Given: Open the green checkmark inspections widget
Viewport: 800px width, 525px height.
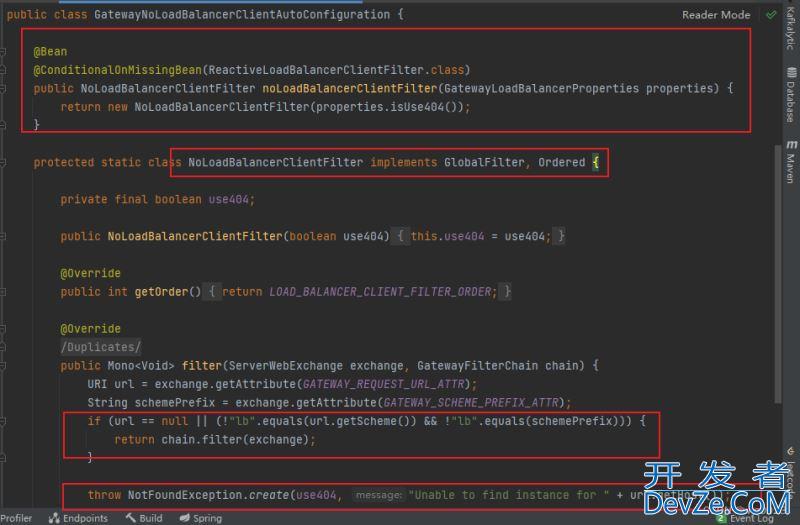Looking at the screenshot, I should [771, 15].
